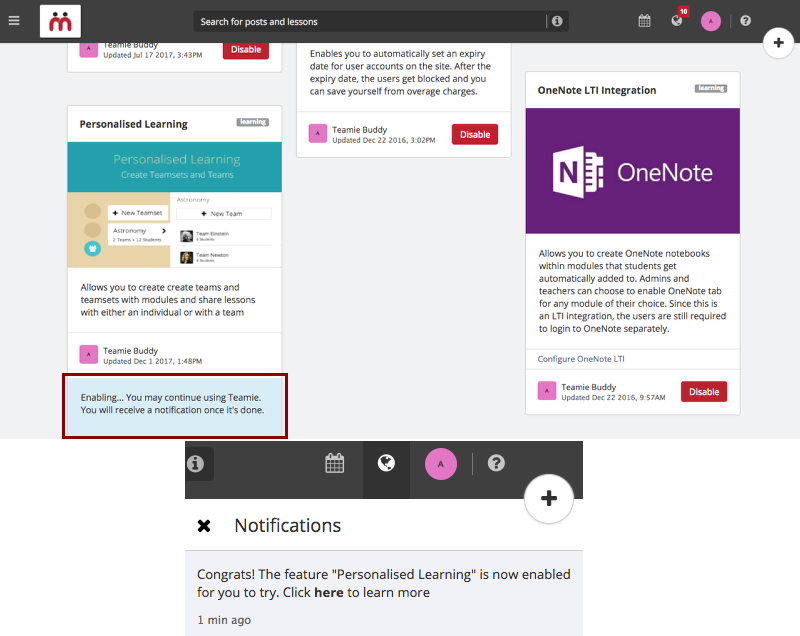The width and height of the screenshot is (800, 636).
Task: Click the '1 min ago' timestamp
Action: tap(224, 620)
